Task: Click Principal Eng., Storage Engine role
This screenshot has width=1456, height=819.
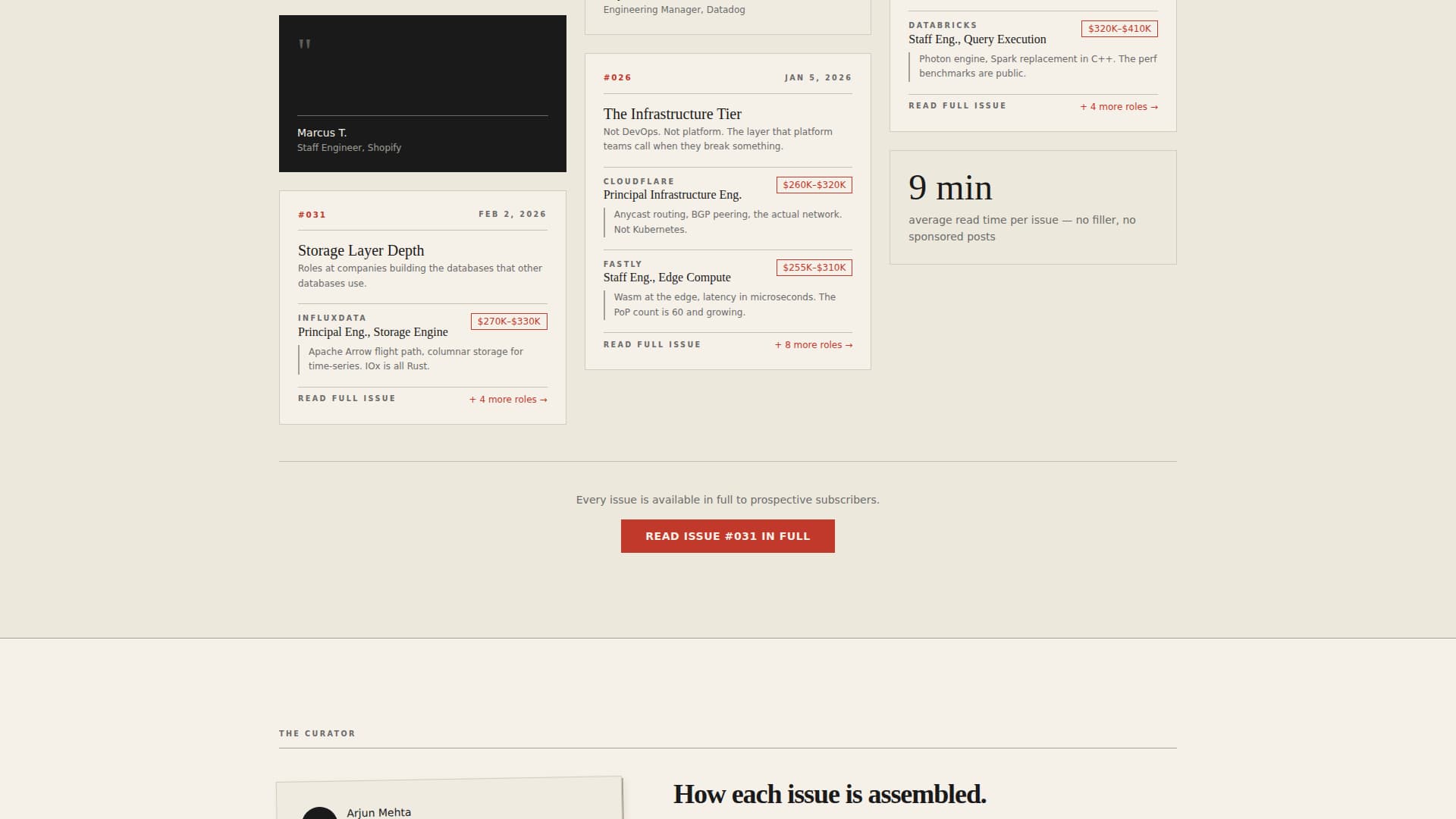Action: (x=373, y=332)
